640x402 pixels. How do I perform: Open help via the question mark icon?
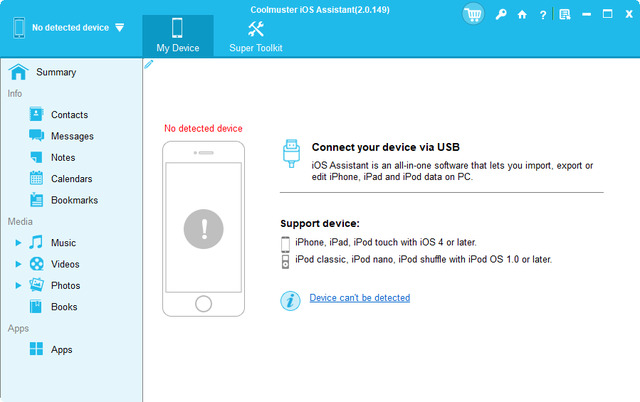(x=542, y=15)
